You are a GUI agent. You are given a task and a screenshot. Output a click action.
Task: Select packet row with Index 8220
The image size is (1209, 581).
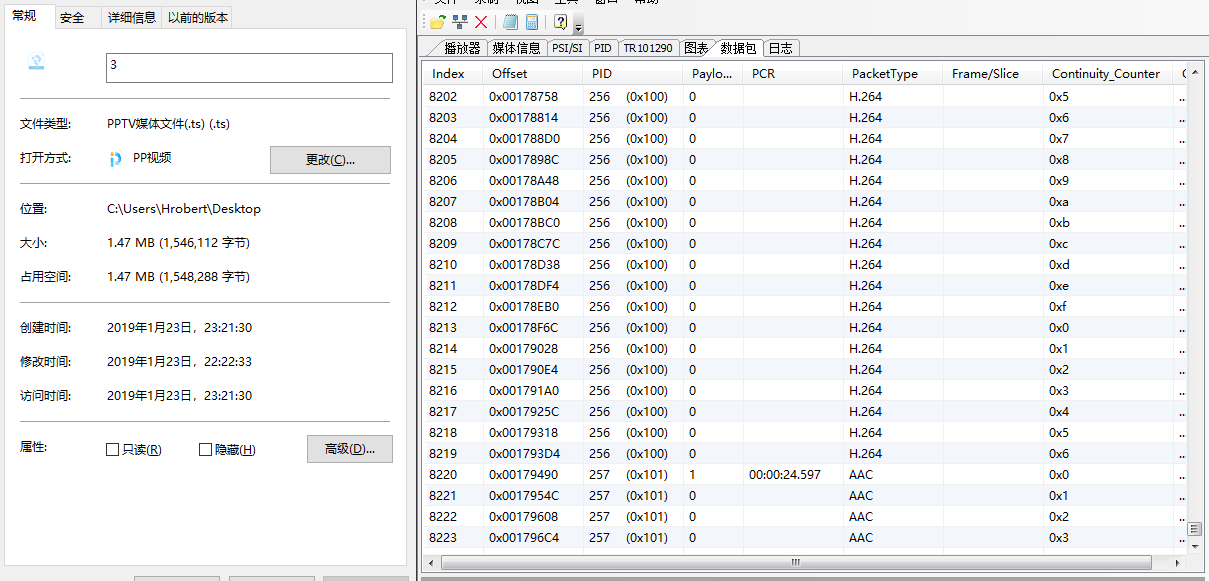pyautogui.click(x=805, y=475)
